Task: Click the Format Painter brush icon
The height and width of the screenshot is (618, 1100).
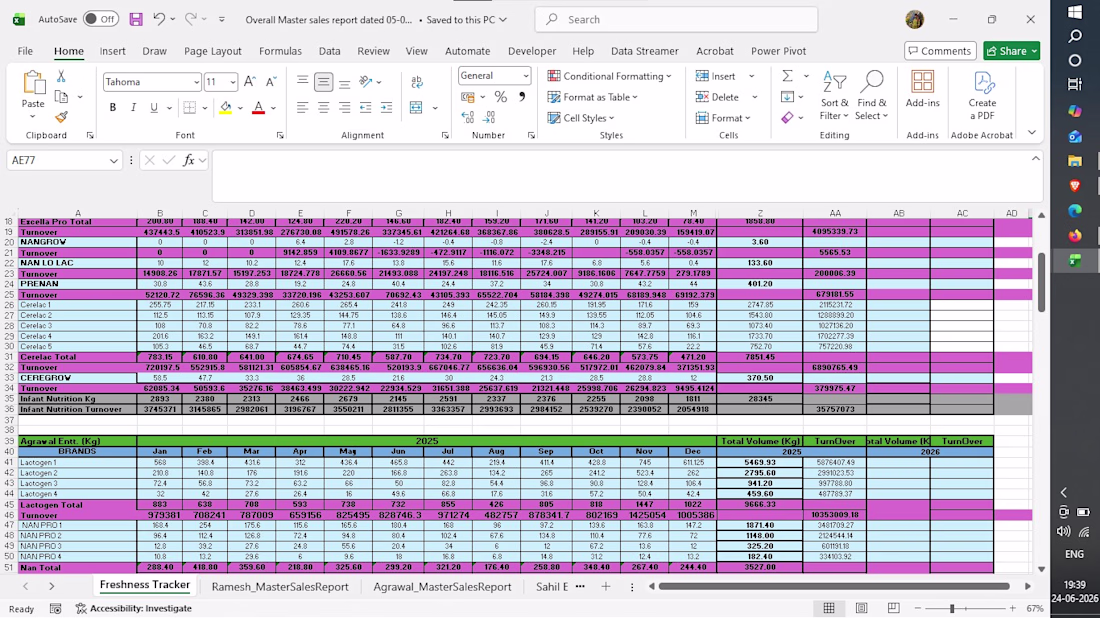Action: click(x=61, y=117)
